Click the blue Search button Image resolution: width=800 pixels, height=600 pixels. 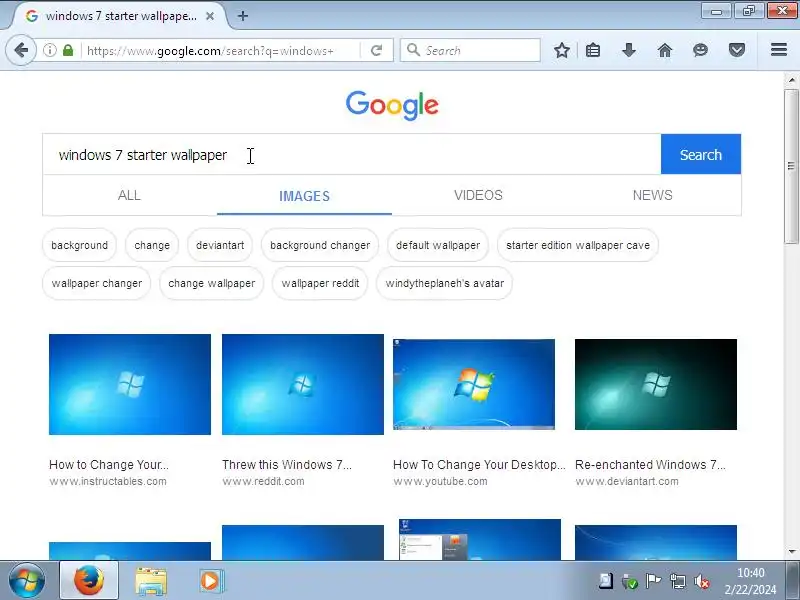click(701, 155)
